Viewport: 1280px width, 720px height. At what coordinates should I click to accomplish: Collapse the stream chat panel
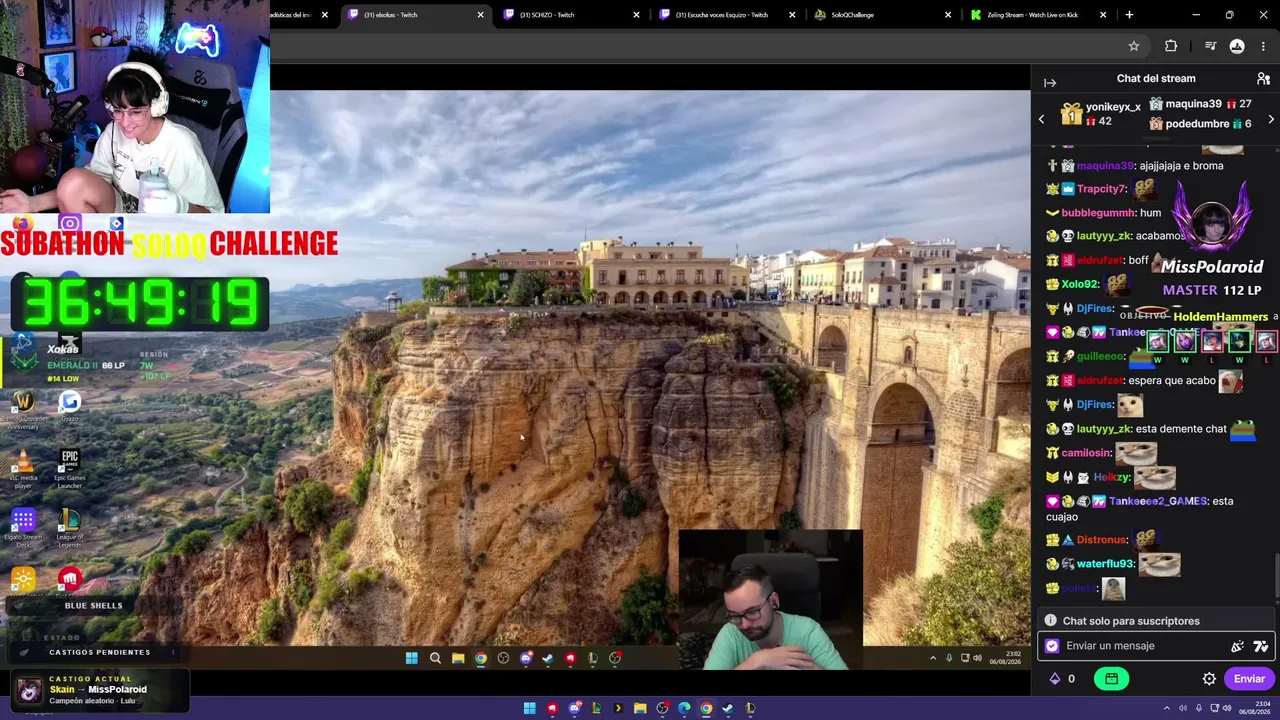(1050, 83)
